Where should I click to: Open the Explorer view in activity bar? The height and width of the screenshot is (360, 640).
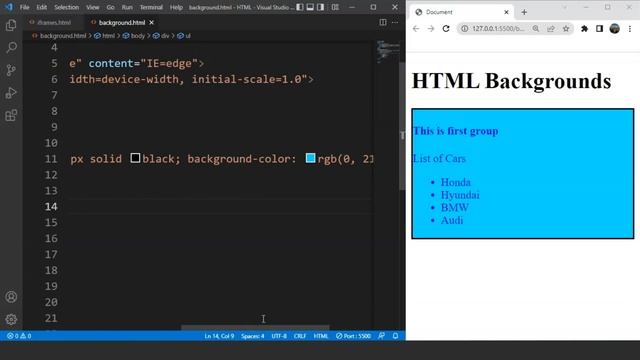tap(11, 25)
